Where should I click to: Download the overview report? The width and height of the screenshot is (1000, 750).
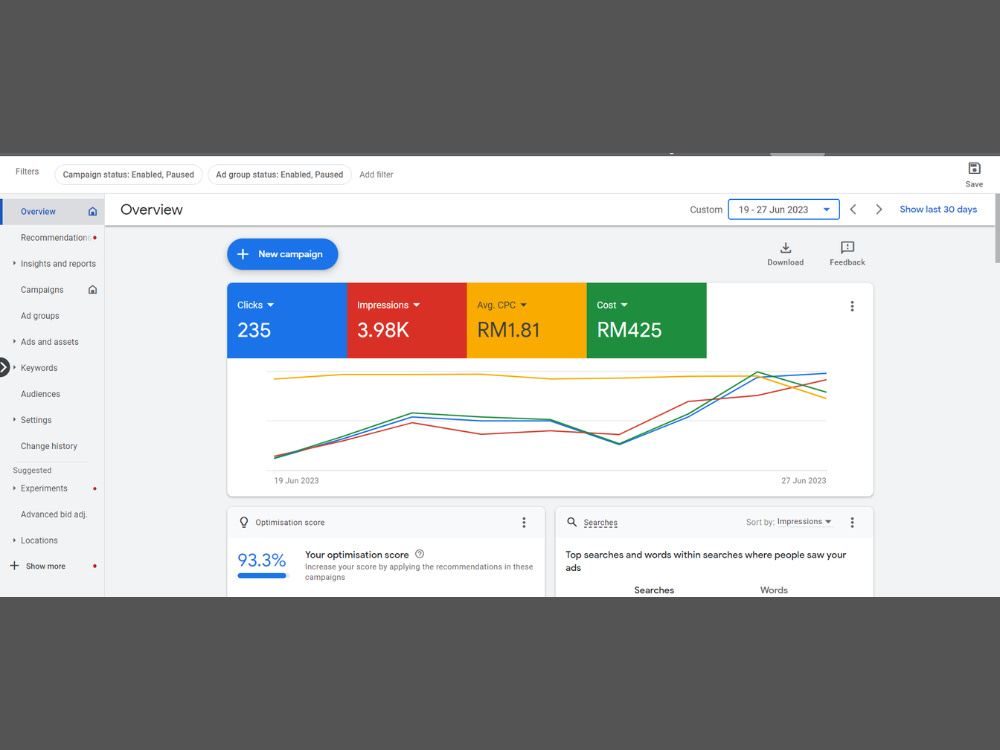click(x=785, y=253)
